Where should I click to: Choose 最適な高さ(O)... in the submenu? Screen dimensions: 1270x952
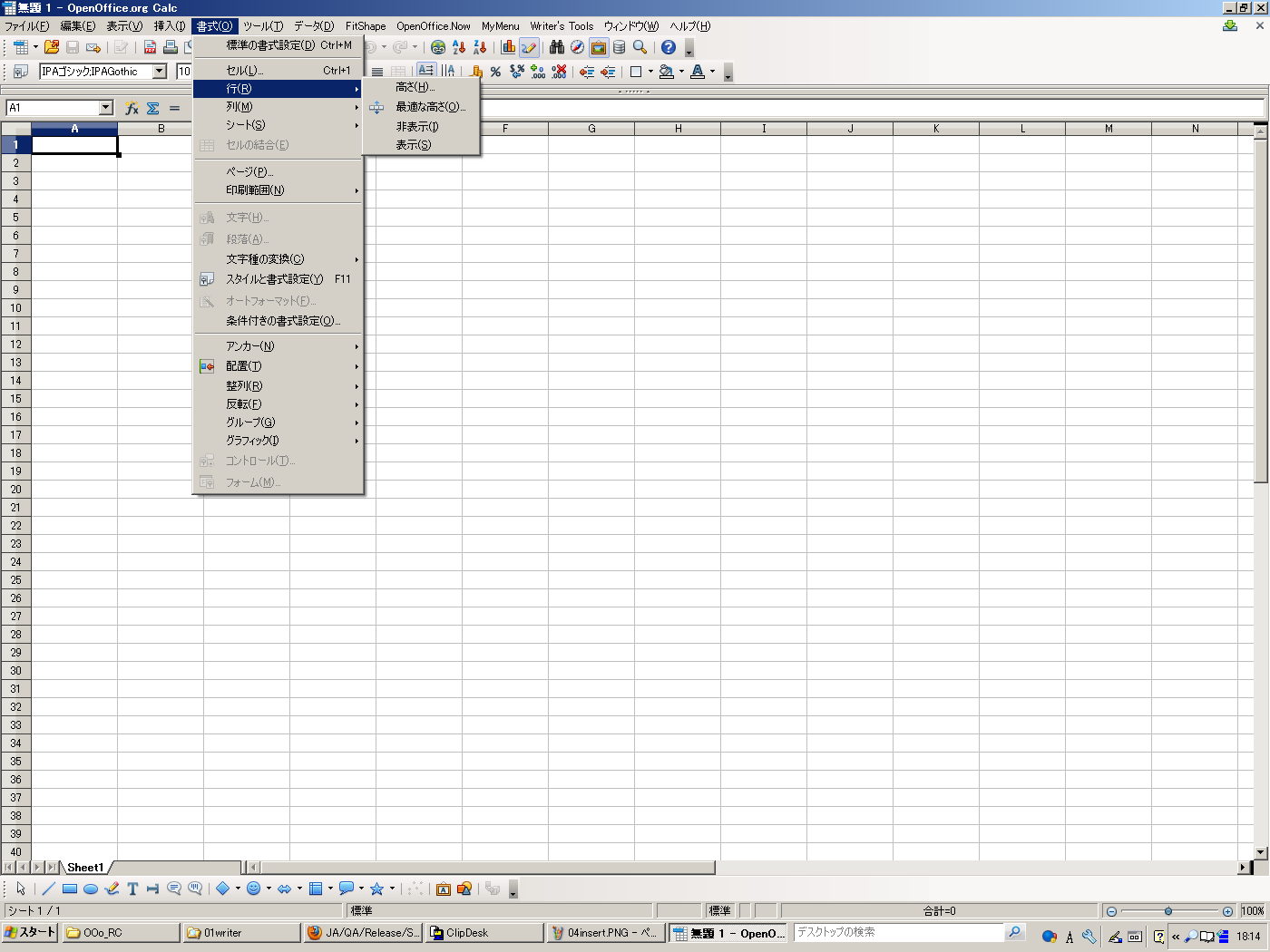pyautogui.click(x=421, y=107)
